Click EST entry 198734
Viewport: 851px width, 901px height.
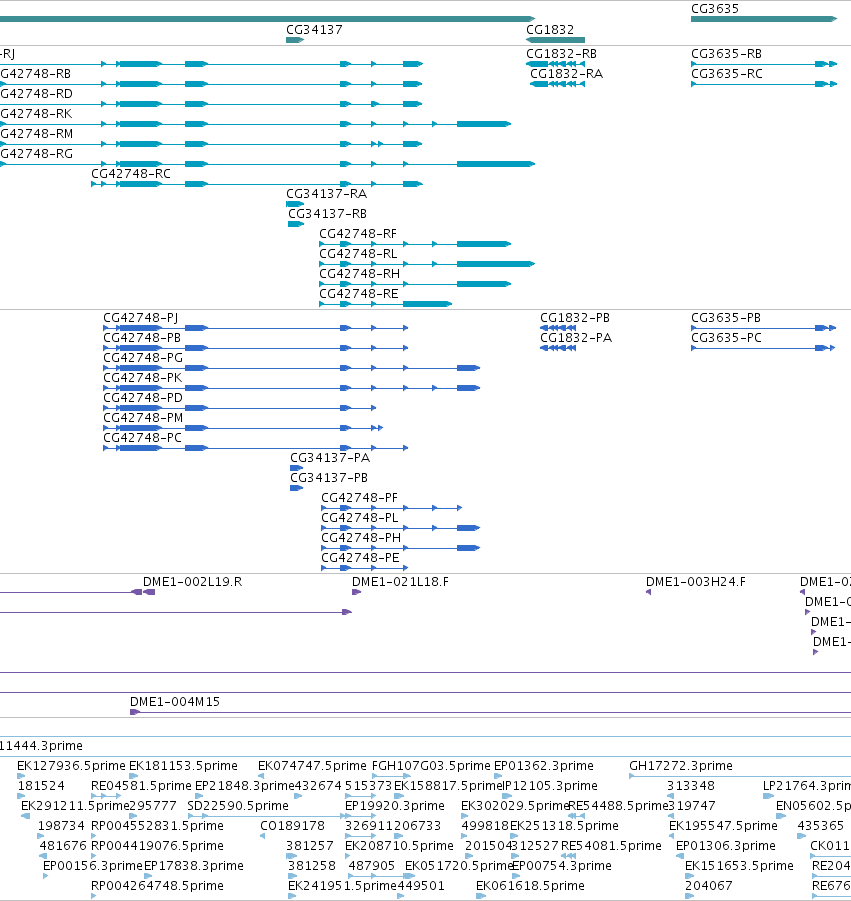tap(61, 826)
